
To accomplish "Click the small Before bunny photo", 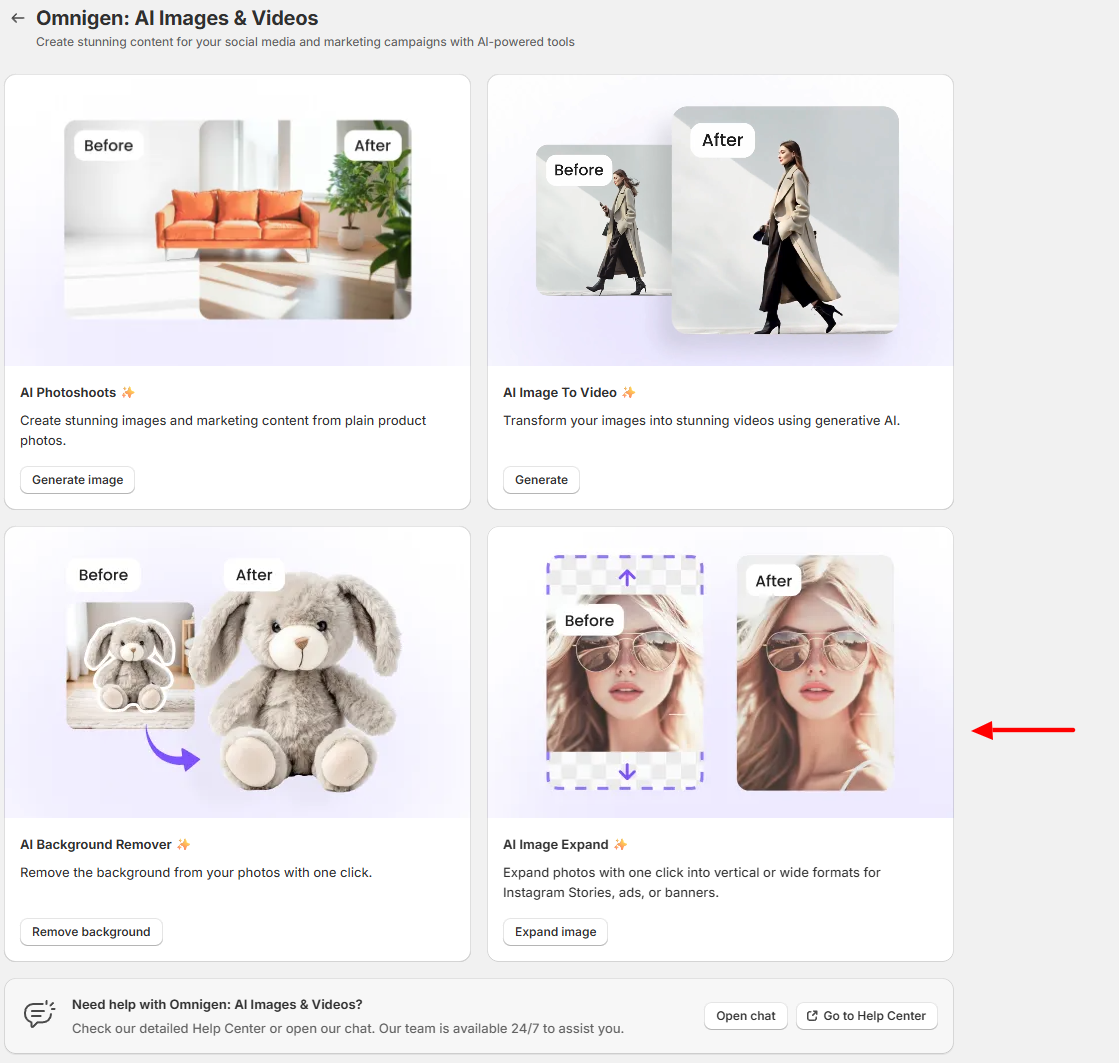I will (x=131, y=665).
